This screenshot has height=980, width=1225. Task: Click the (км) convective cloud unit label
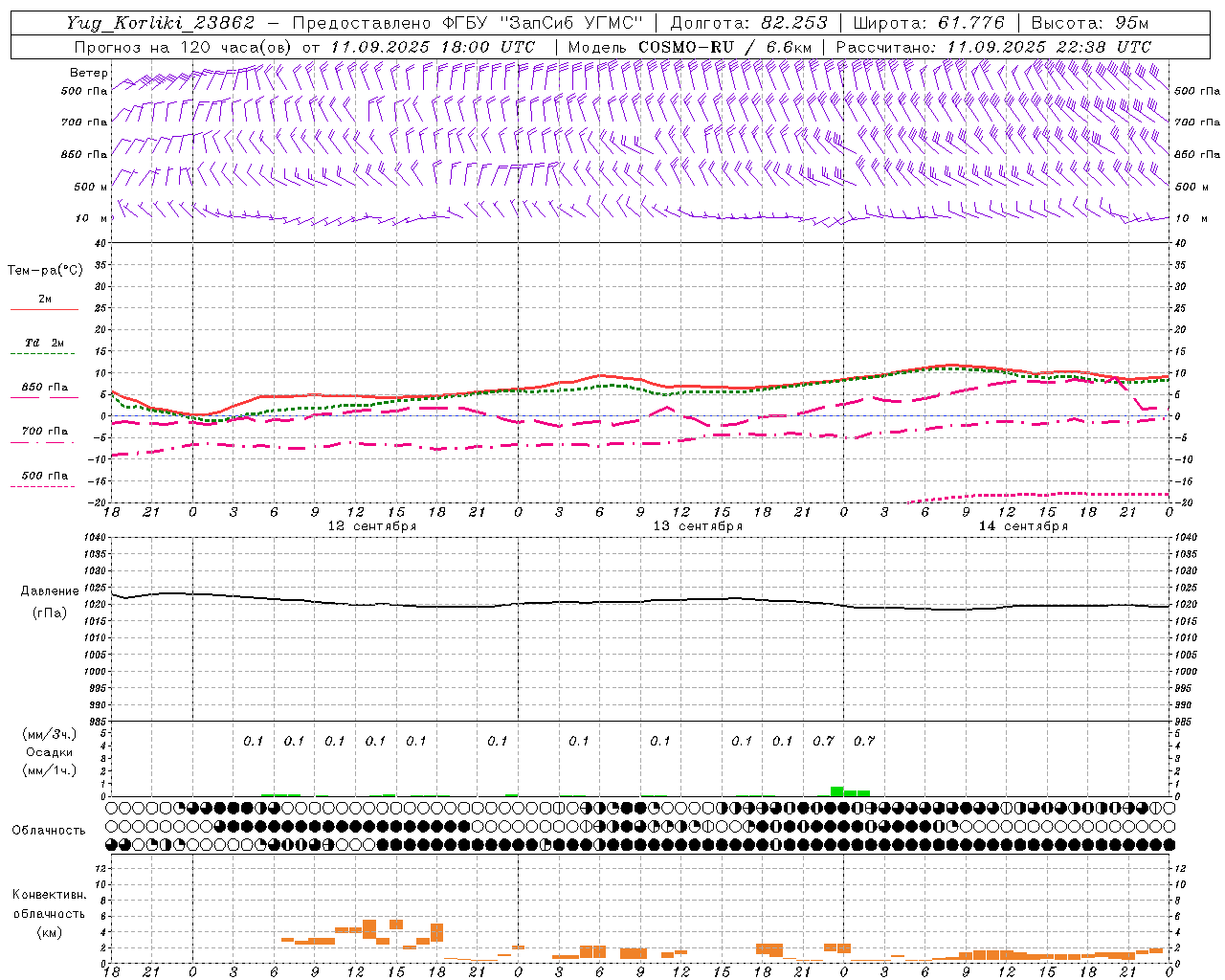coord(49,932)
